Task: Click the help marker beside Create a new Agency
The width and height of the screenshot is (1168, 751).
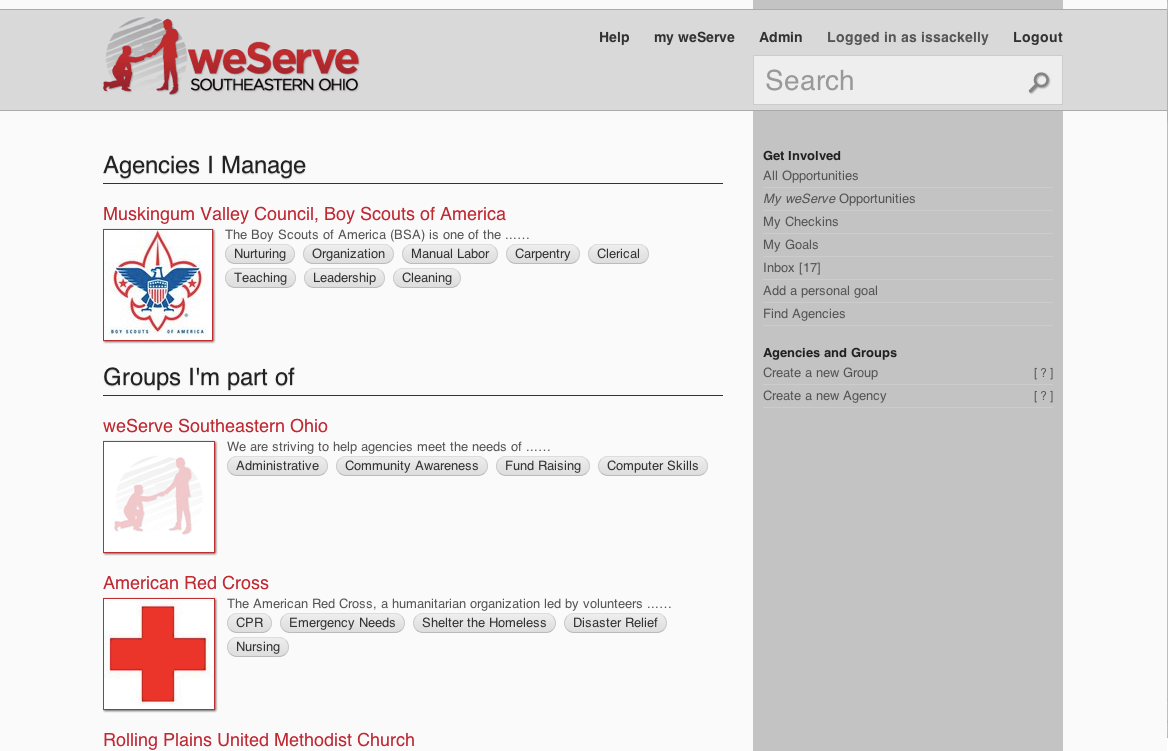Action: click(1043, 396)
